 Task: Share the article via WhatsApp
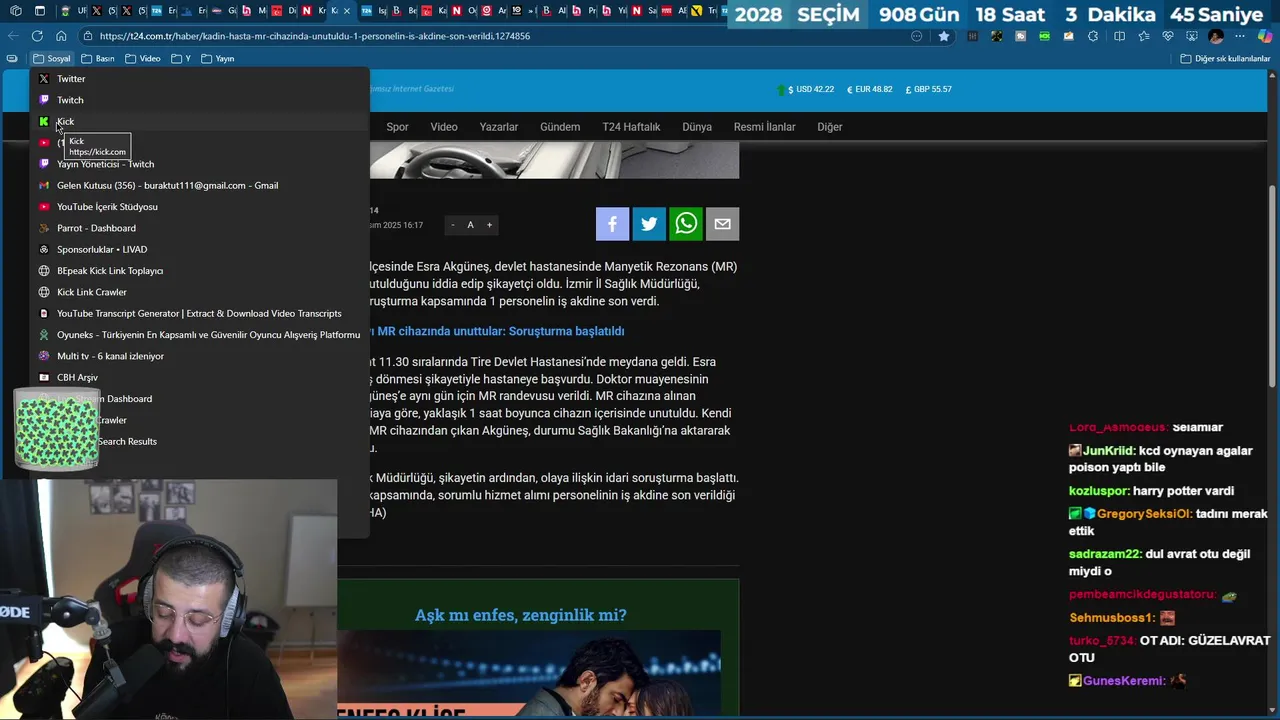[686, 224]
